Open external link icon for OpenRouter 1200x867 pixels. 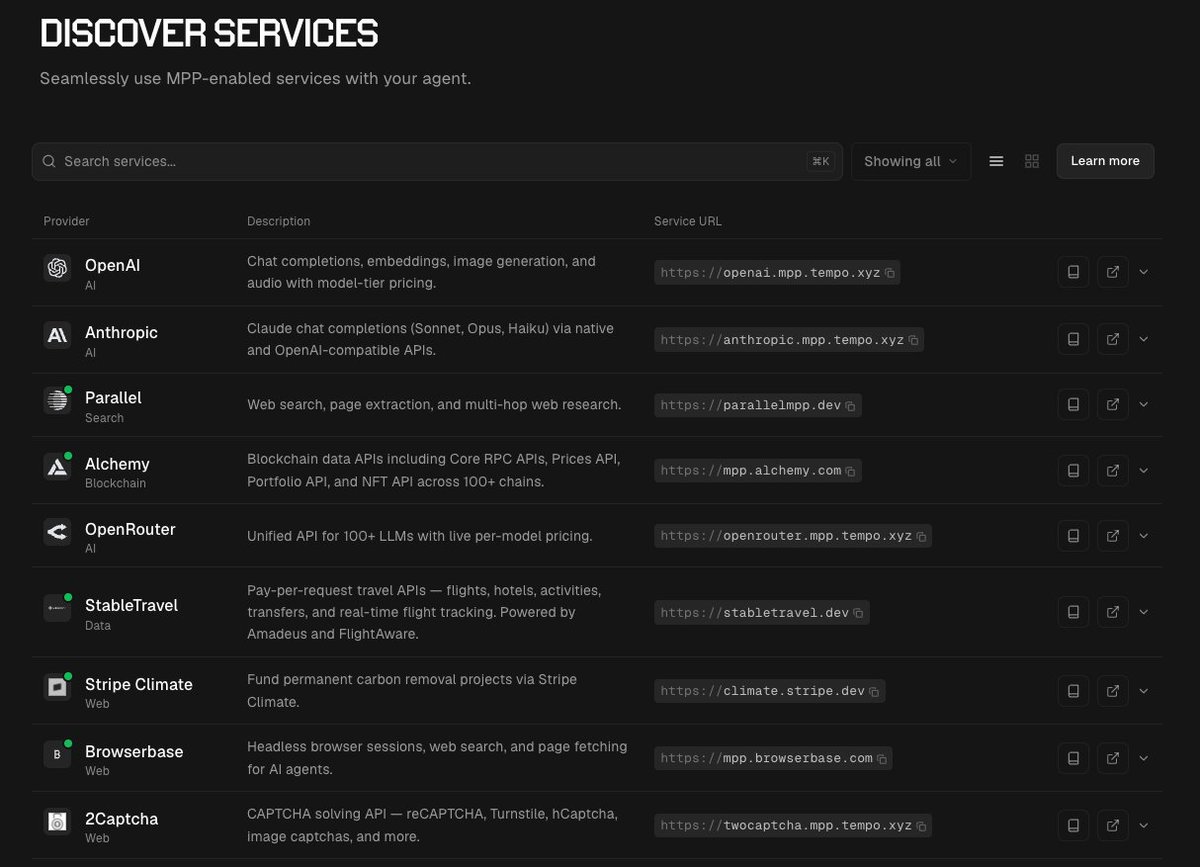click(1113, 536)
